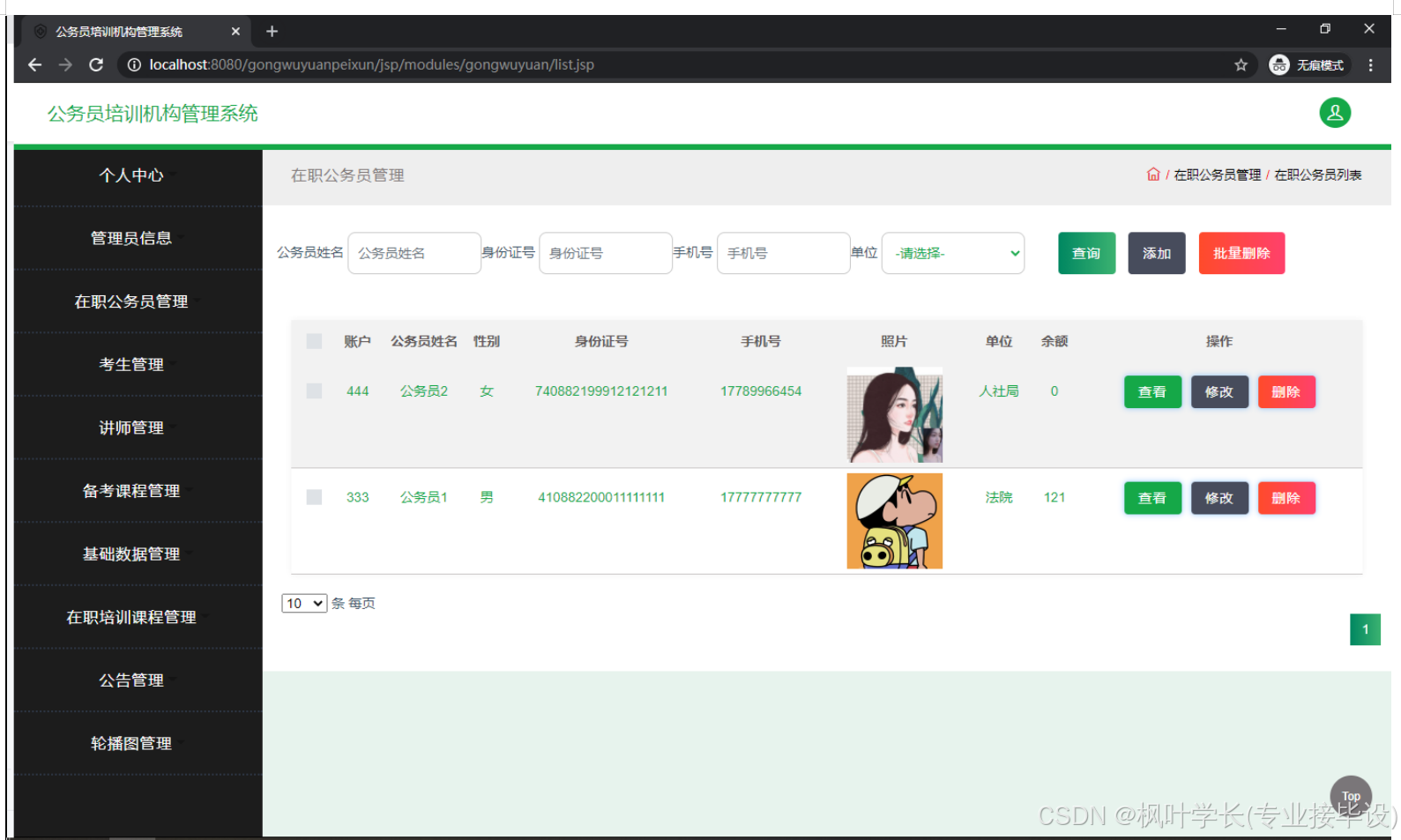Check the row checkbox for account 333
This screenshot has width=1401, height=840.
click(x=314, y=497)
